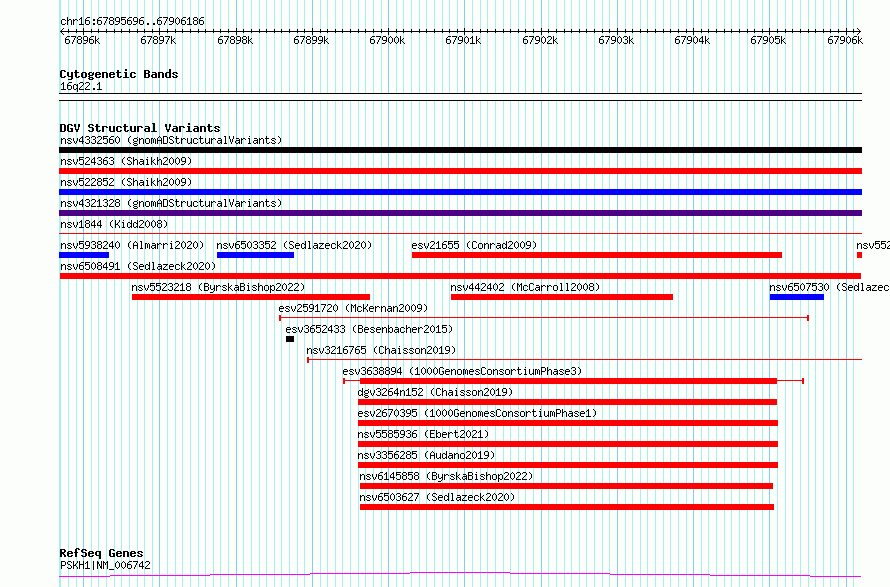This screenshot has height=587, width=890.
Task: Click the RefSeq Genes track heading
Action: (101, 553)
